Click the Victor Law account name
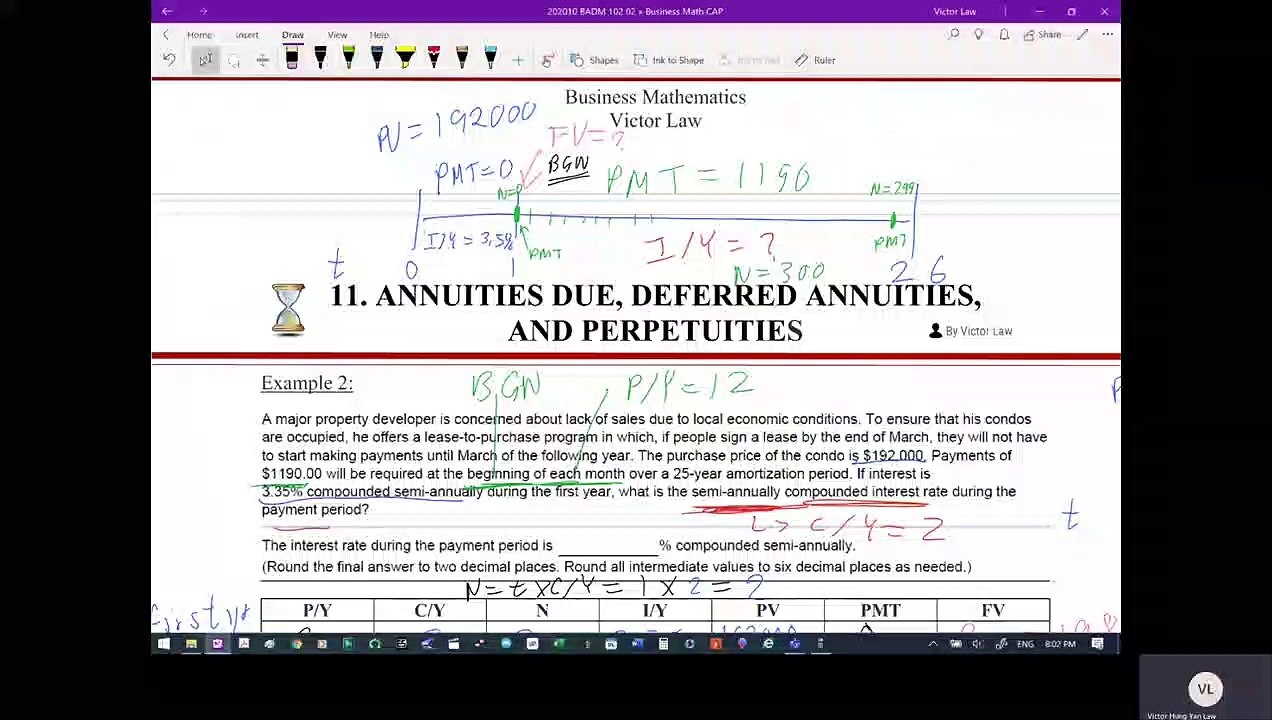This screenshot has height=720, width=1272. pyautogui.click(x=954, y=12)
